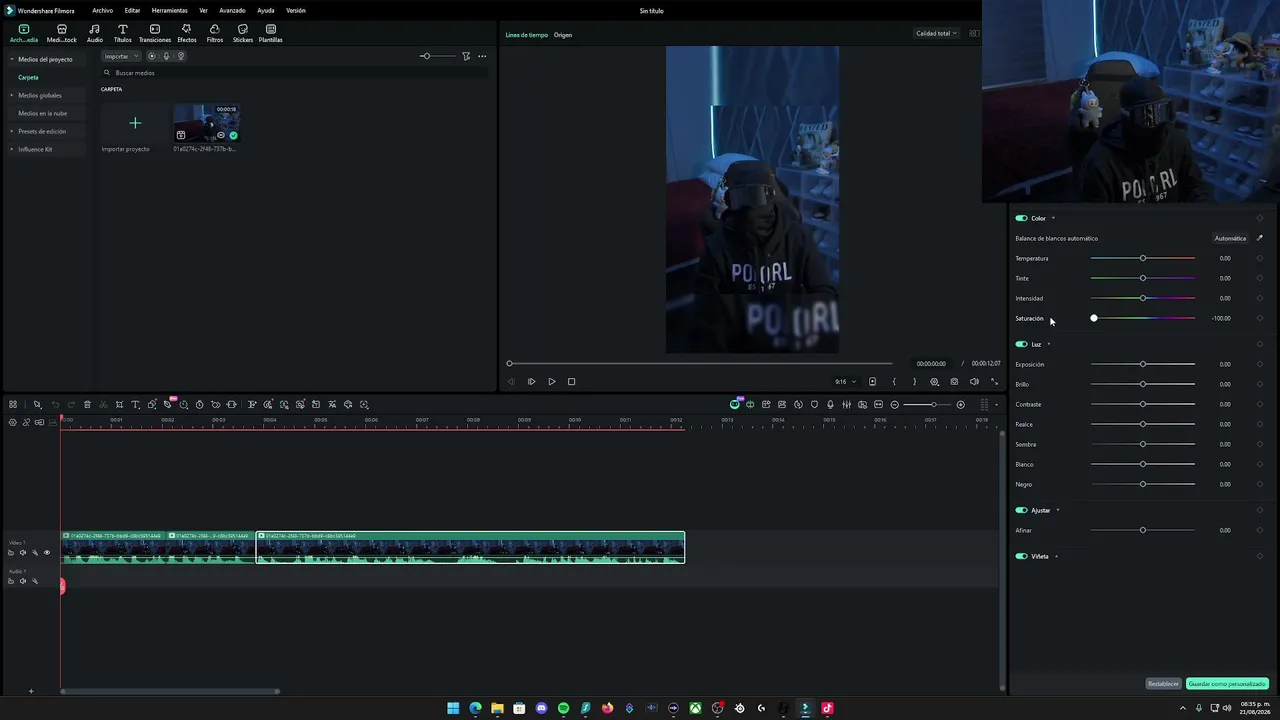The width and height of the screenshot is (1280, 720).
Task: Click the undo arrow in timeline toolbar
Action: point(55,404)
